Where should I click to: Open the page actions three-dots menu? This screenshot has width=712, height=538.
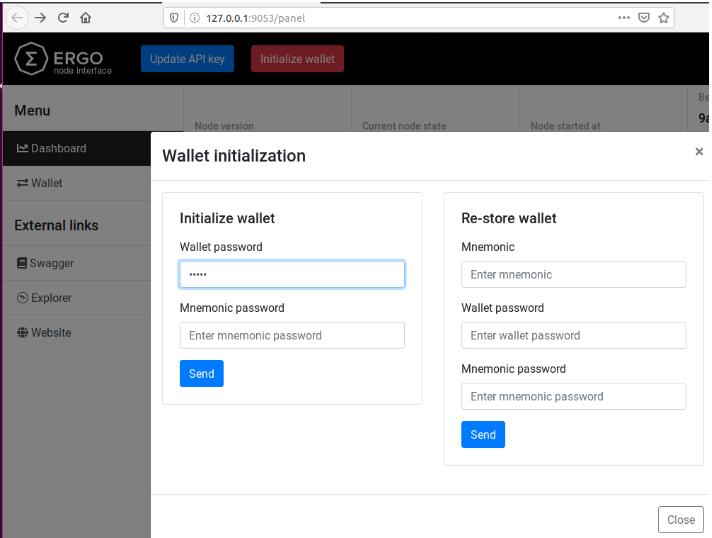pos(624,17)
